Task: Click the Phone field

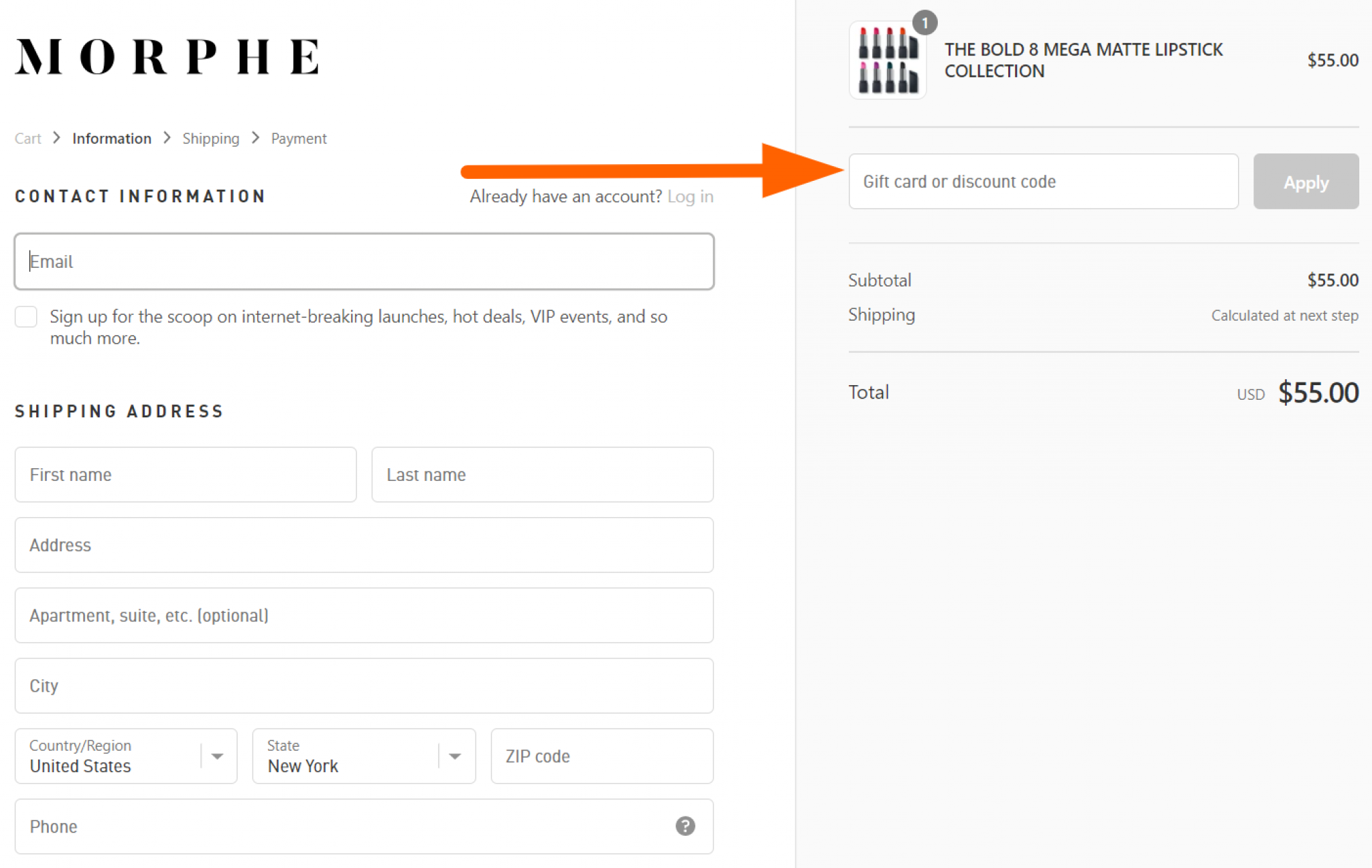Action: 364,826
